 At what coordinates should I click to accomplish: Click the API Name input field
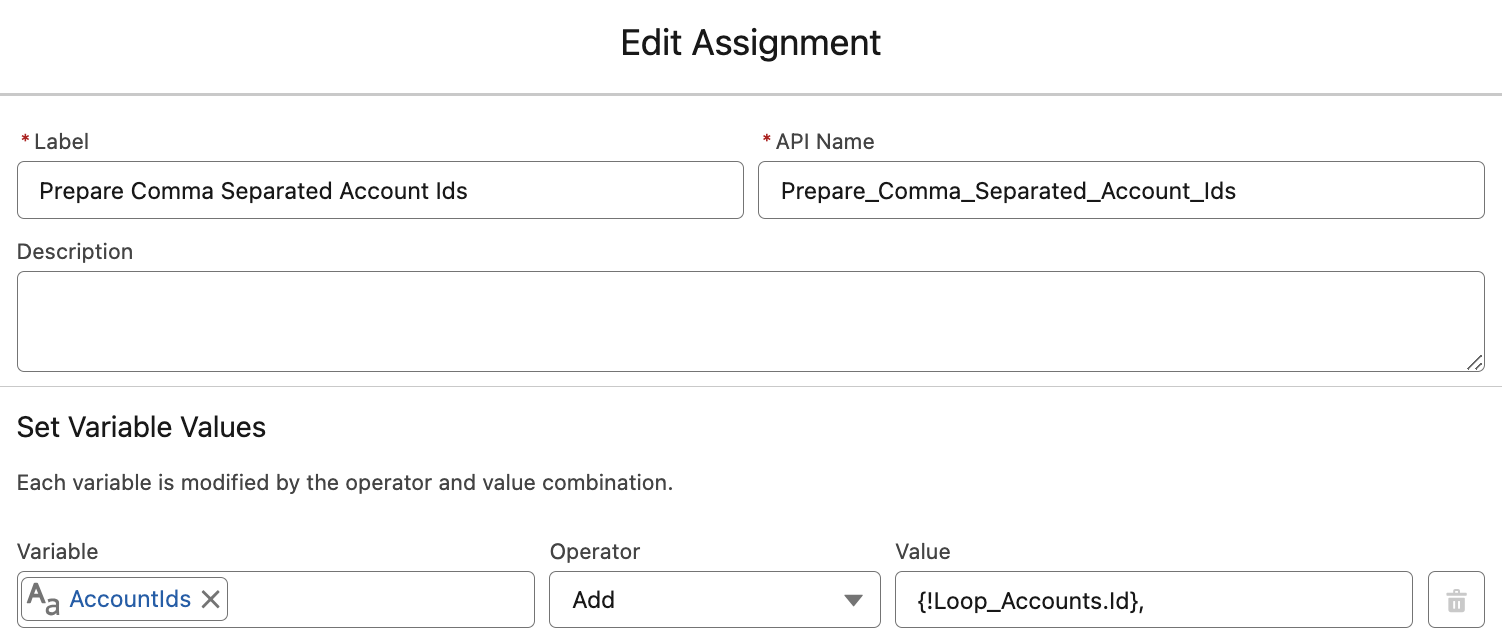[1120, 190]
